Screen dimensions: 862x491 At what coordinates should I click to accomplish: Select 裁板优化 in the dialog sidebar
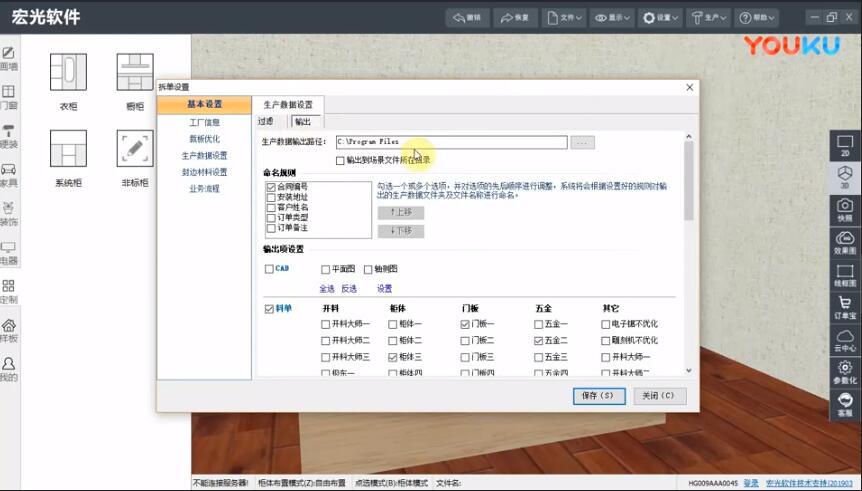coord(205,139)
